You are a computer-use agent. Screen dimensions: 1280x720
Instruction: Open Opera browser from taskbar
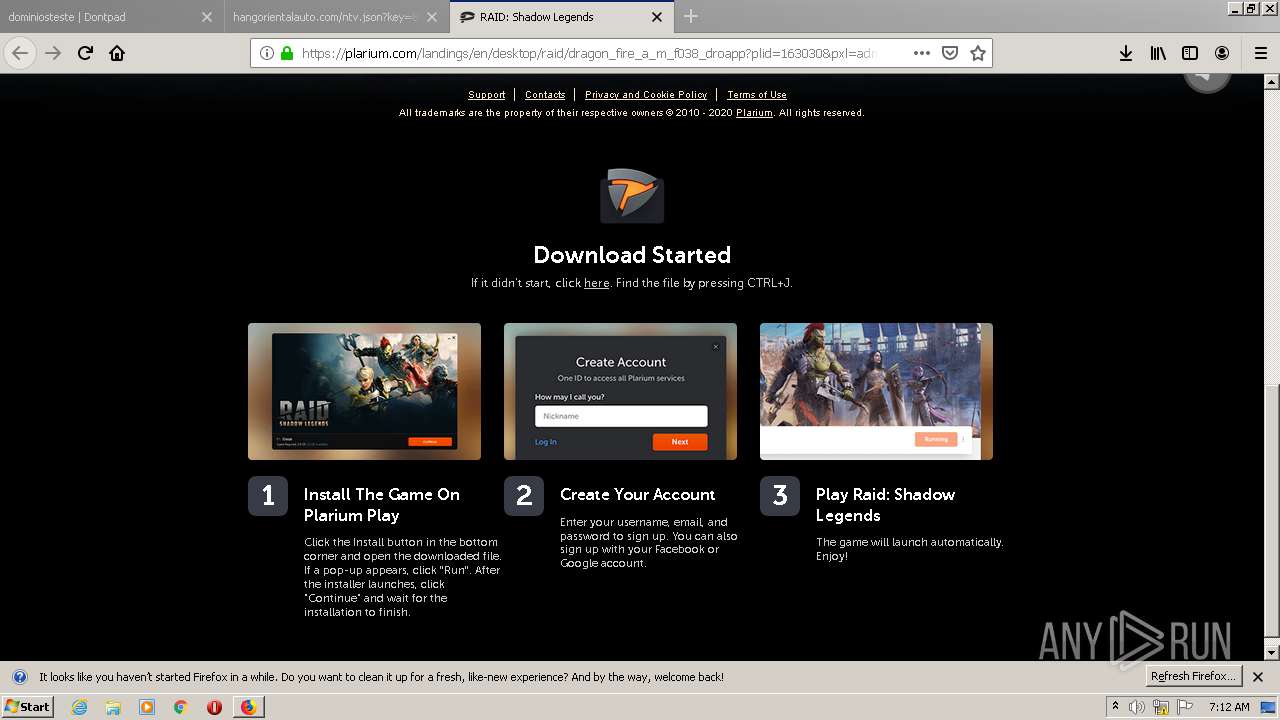coord(214,707)
